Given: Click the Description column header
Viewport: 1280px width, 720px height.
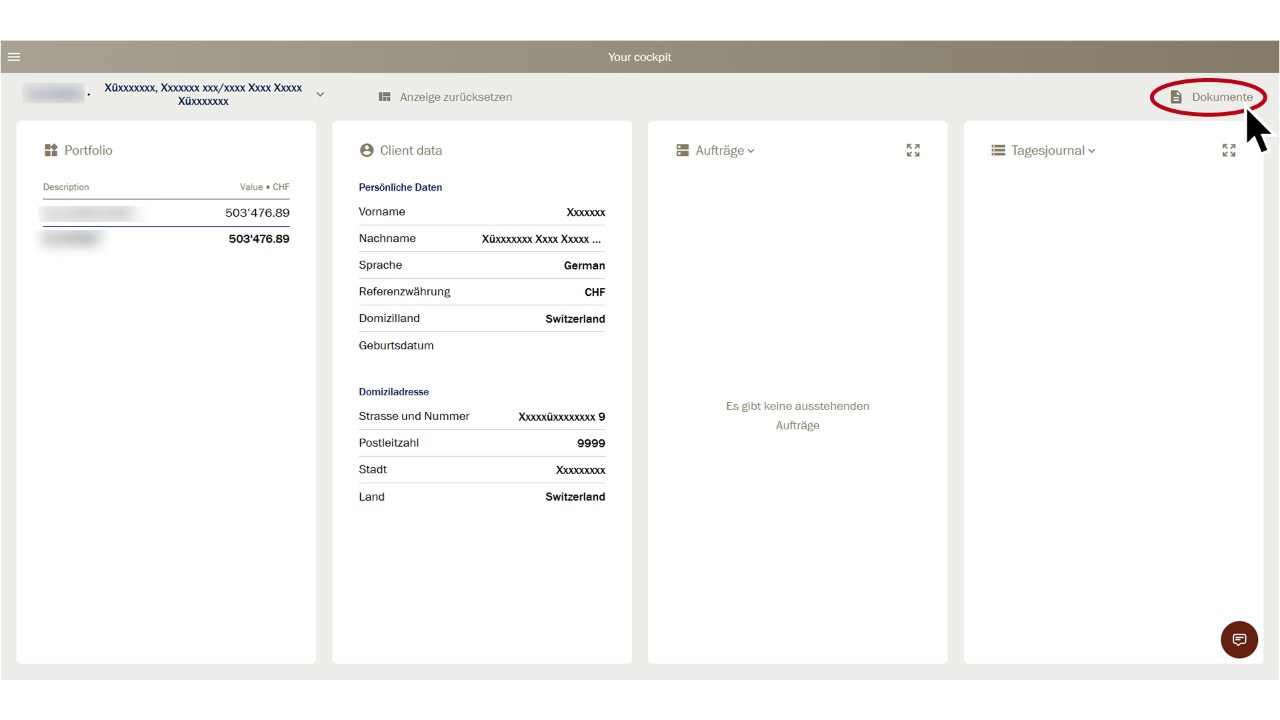Looking at the screenshot, I should (x=66, y=187).
